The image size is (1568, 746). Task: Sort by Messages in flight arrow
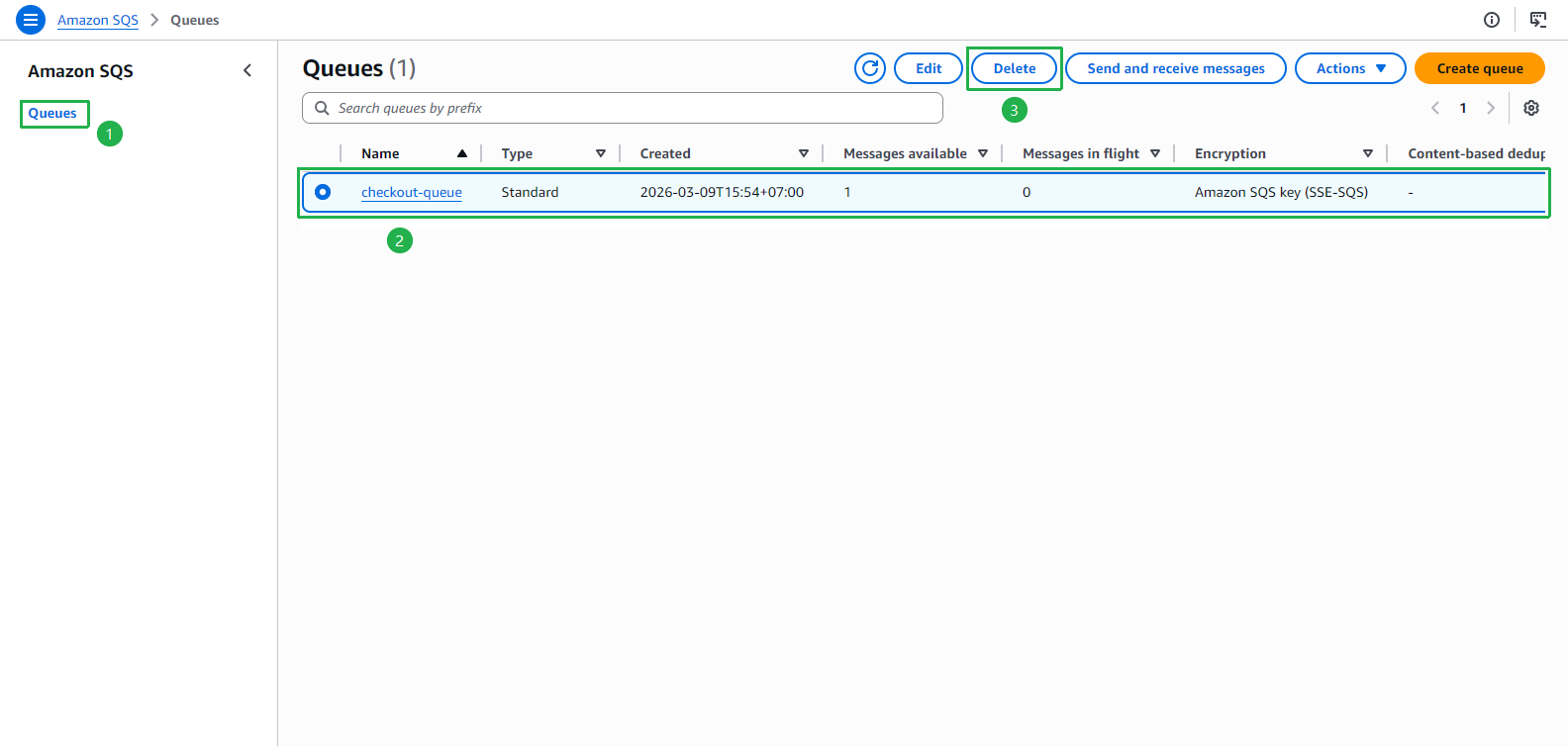tap(1155, 153)
